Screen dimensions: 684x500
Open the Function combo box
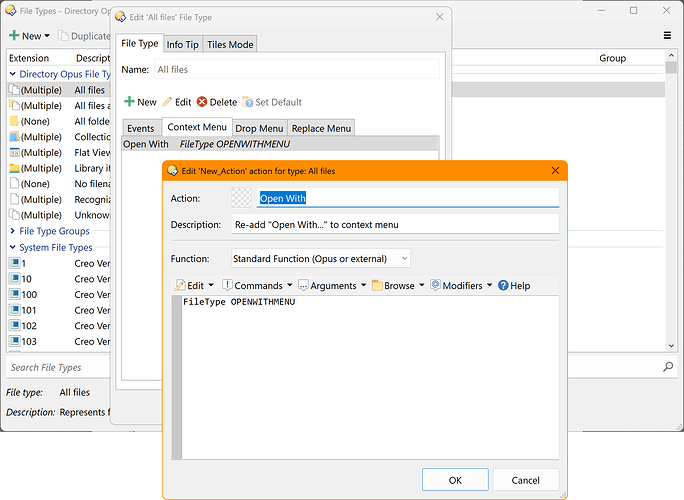coord(321,259)
